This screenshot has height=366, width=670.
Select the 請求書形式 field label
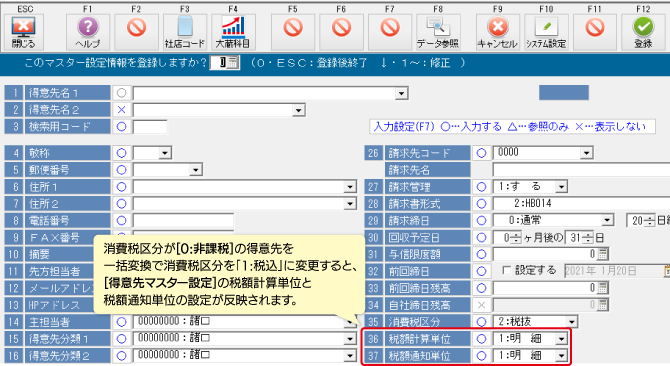(x=427, y=204)
